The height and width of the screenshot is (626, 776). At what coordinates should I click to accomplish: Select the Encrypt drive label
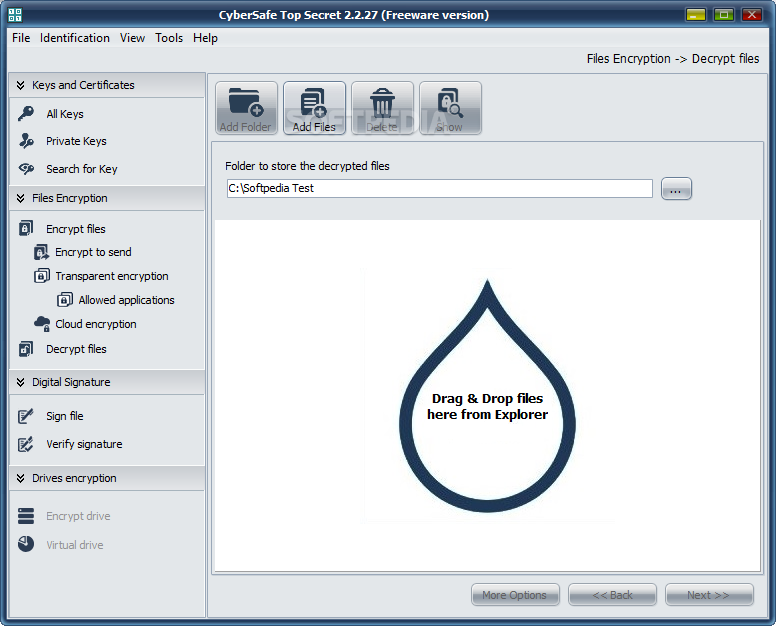point(78,516)
